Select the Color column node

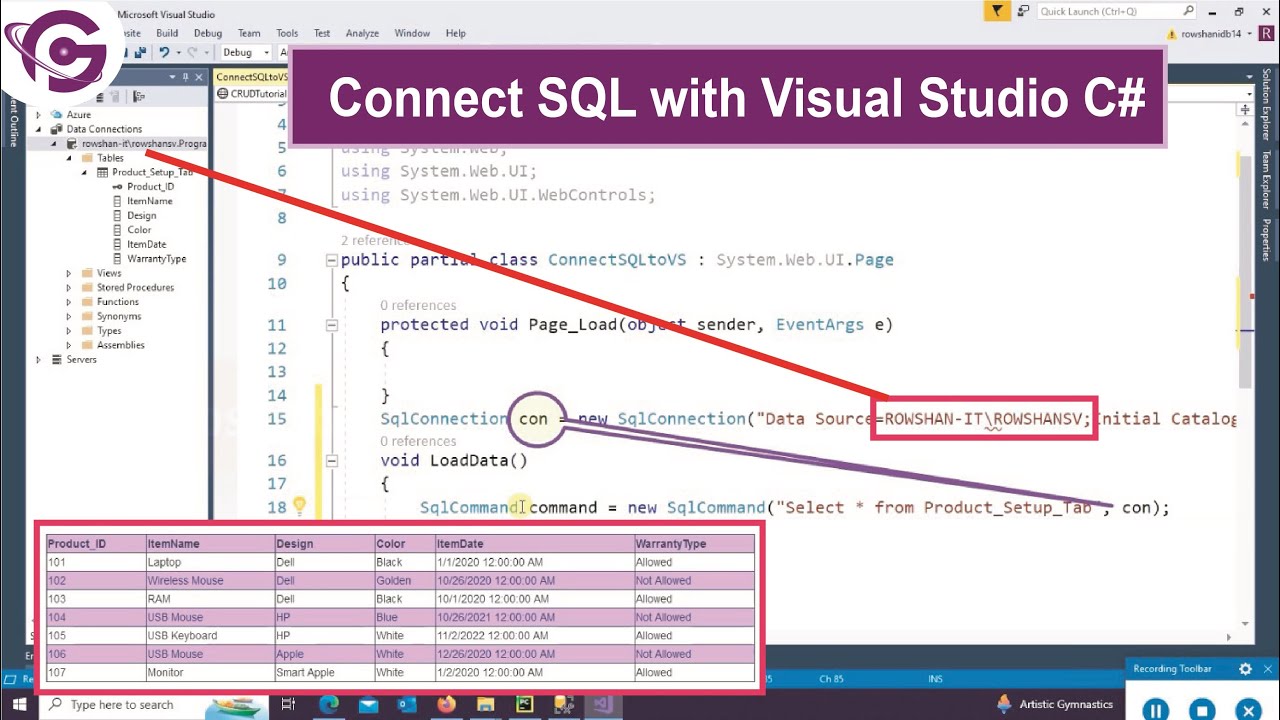139,230
